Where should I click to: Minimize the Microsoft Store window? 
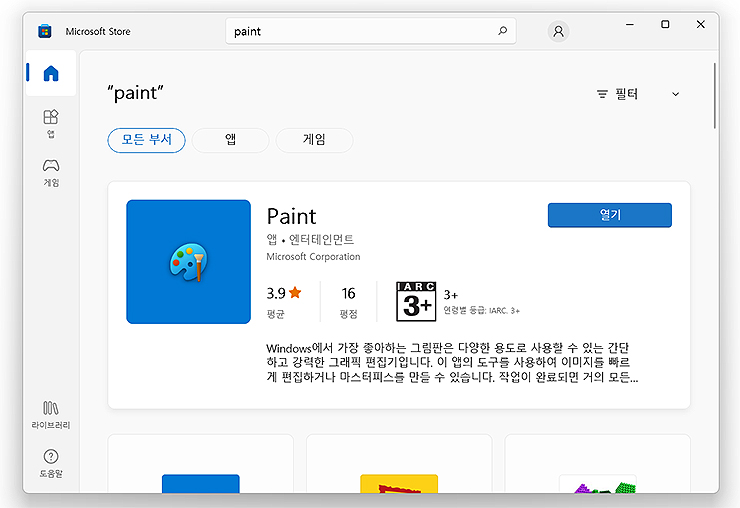630,24
